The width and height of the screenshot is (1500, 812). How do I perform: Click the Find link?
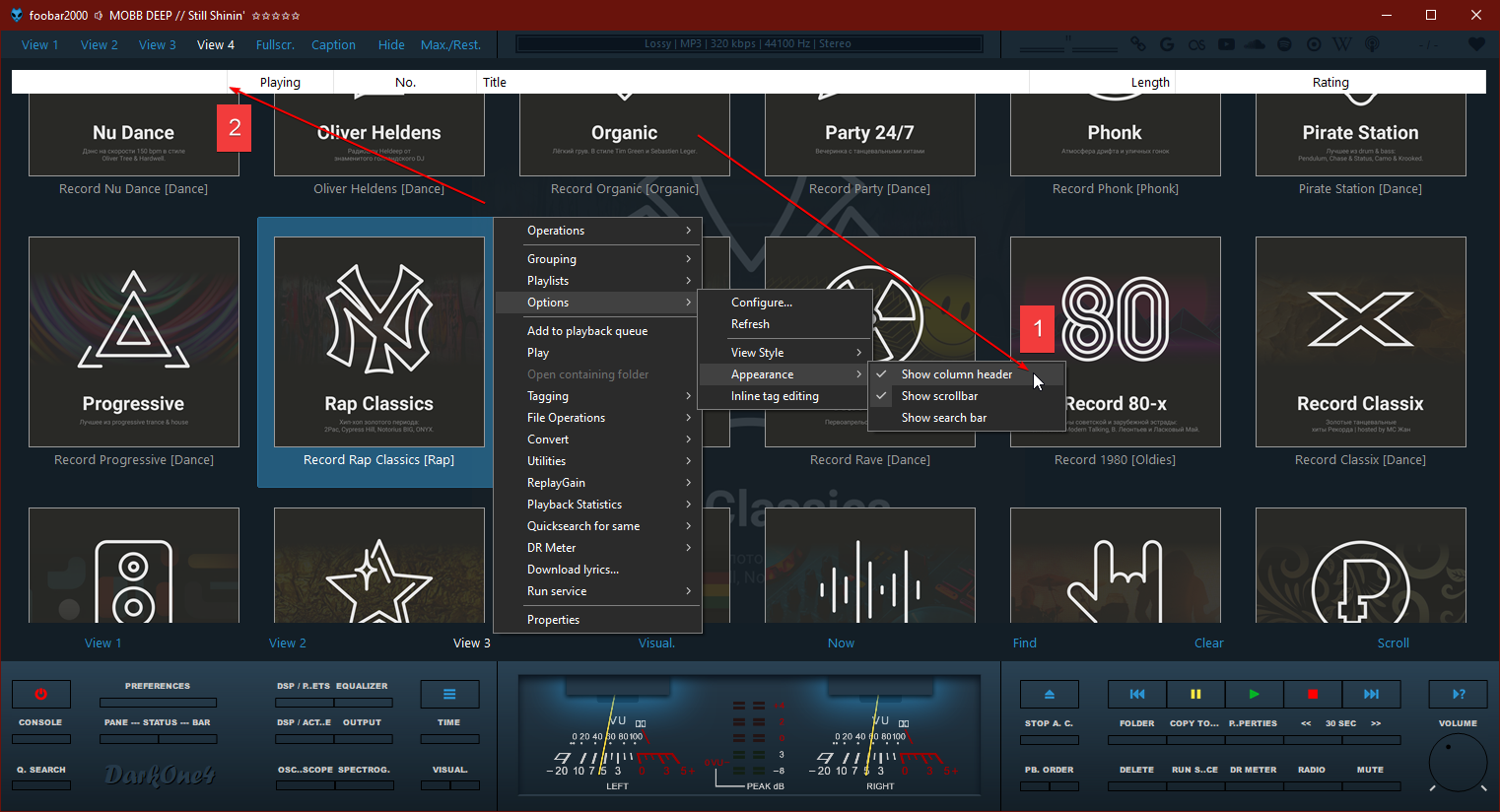tap(1025, 643)
